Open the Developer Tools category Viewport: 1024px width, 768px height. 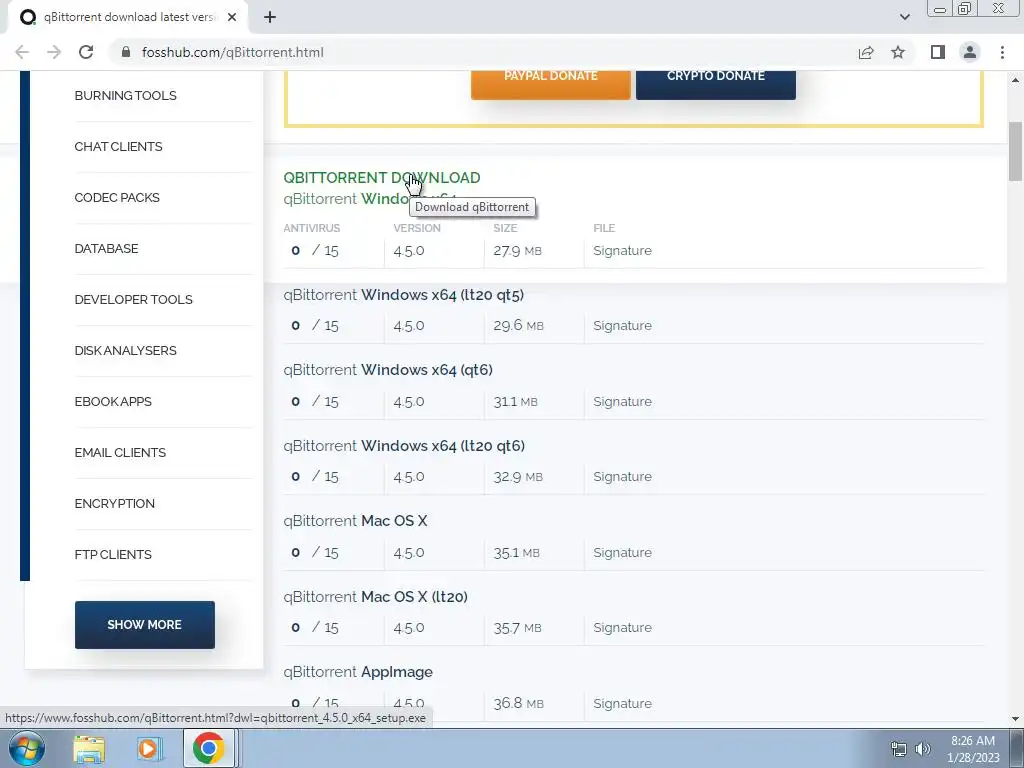click(x=133, y=299)
